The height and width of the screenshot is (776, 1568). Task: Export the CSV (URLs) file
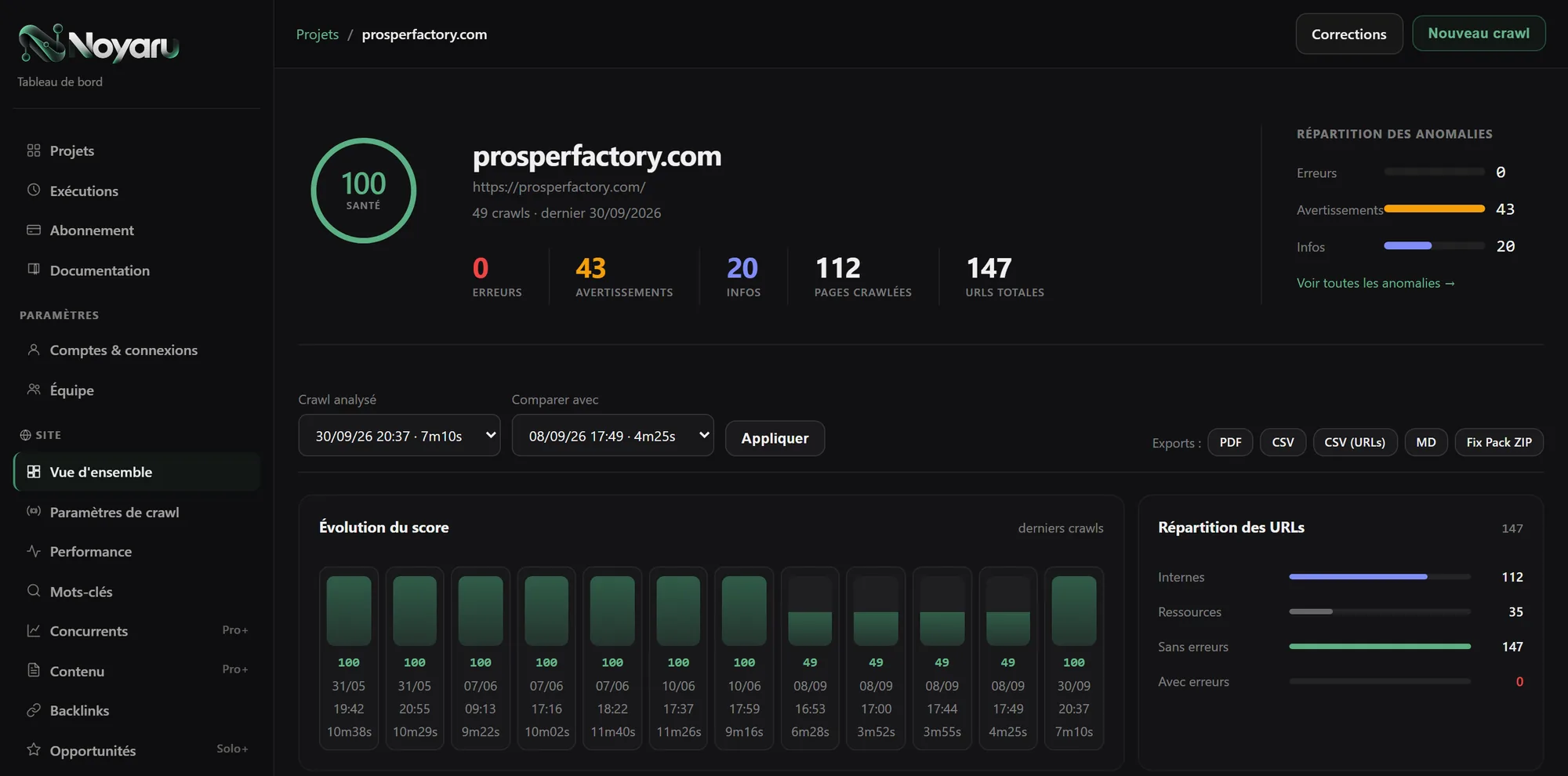point(1355,442)
